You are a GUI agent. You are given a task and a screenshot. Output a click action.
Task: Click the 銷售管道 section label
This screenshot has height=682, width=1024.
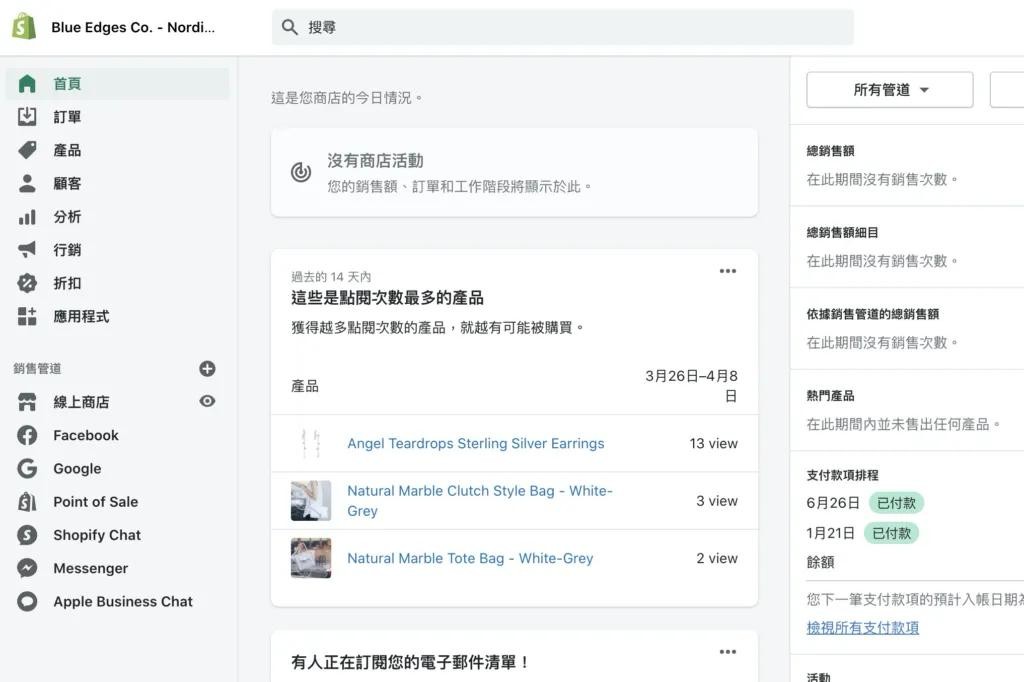point(37,368)
